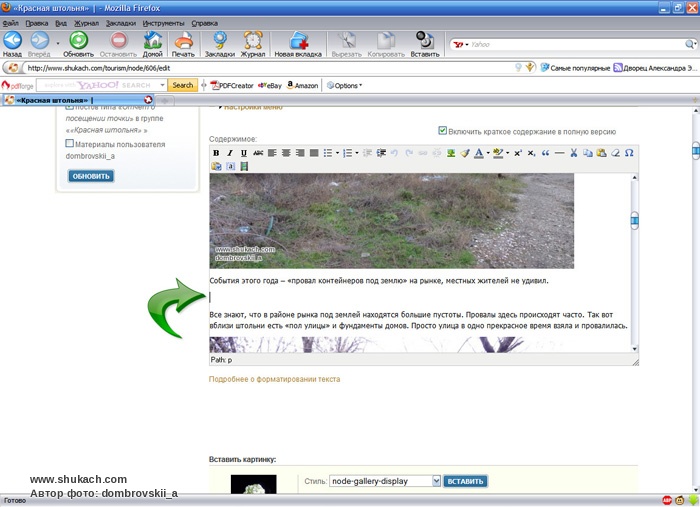The height and width of the screenshot is (507, 700).
Task: Apply superscript formatting
Action: 518,153
